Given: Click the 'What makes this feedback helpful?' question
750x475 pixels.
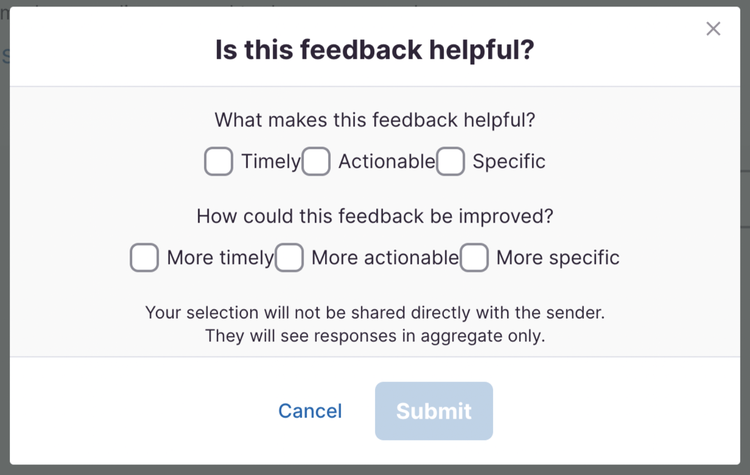Looking at the screenshot, I should click(375, 120).
